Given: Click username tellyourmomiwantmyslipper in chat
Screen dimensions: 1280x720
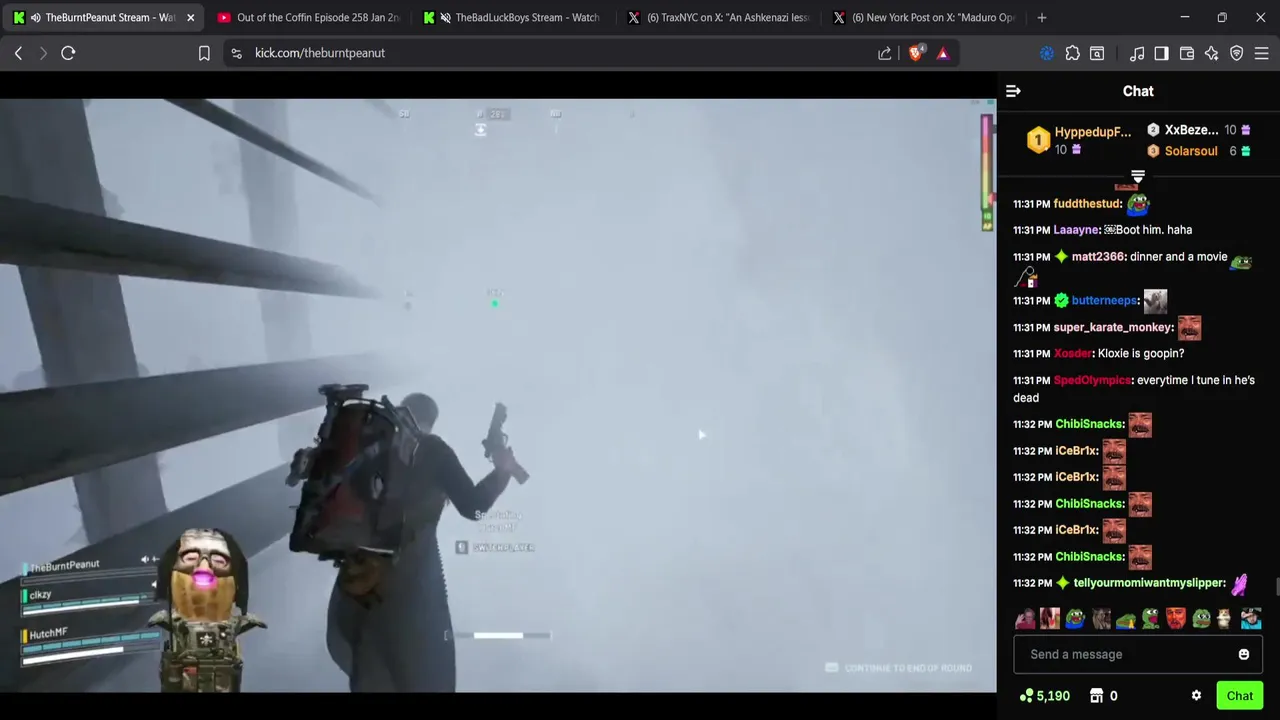Looking at the screenshot, I should tap(1149, 583).
